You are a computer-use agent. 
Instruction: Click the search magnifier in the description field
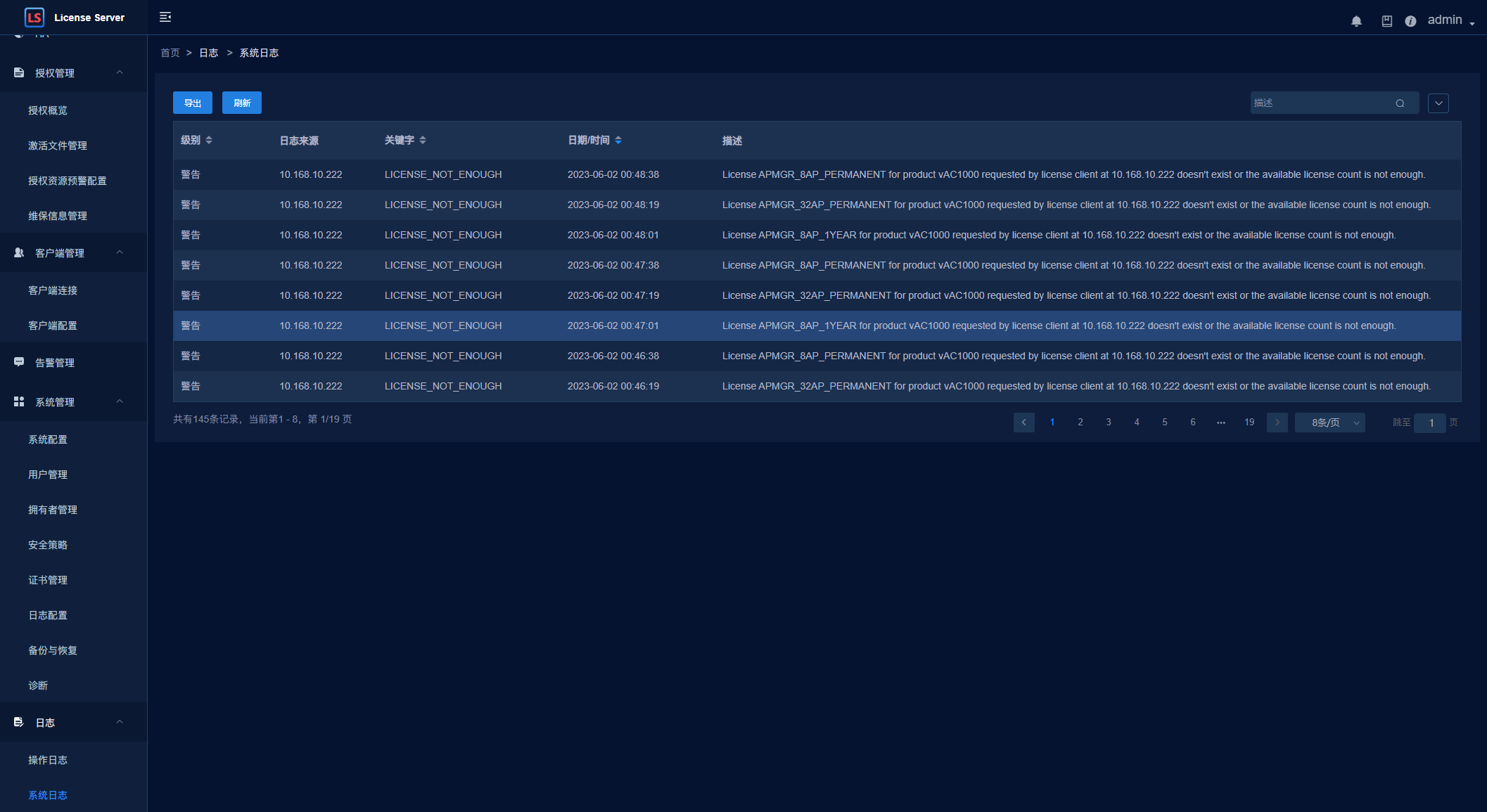(1400, 103)
